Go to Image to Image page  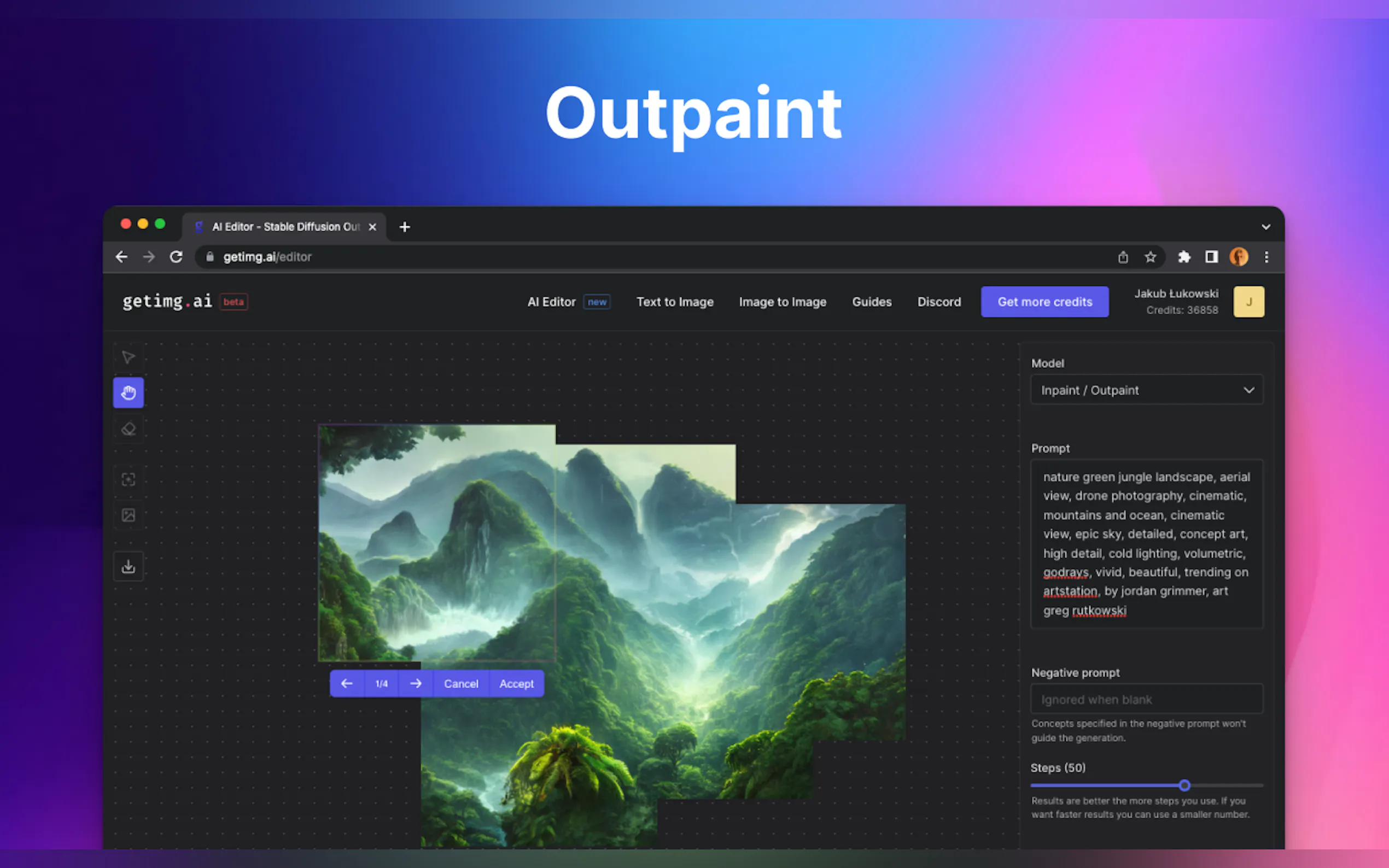(x=782, y=302)
